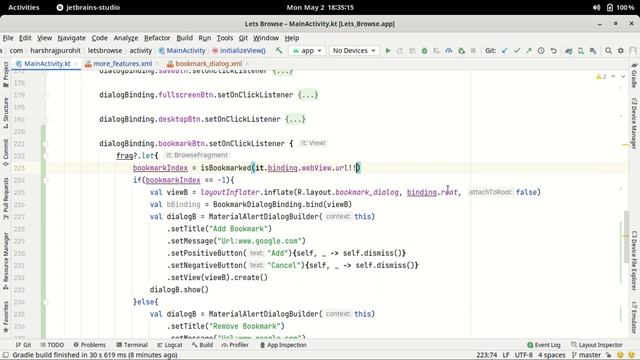This screenshot has height=360, width=640.
Task: Open the app run configuration dropdown
Action: coord(307,51)
